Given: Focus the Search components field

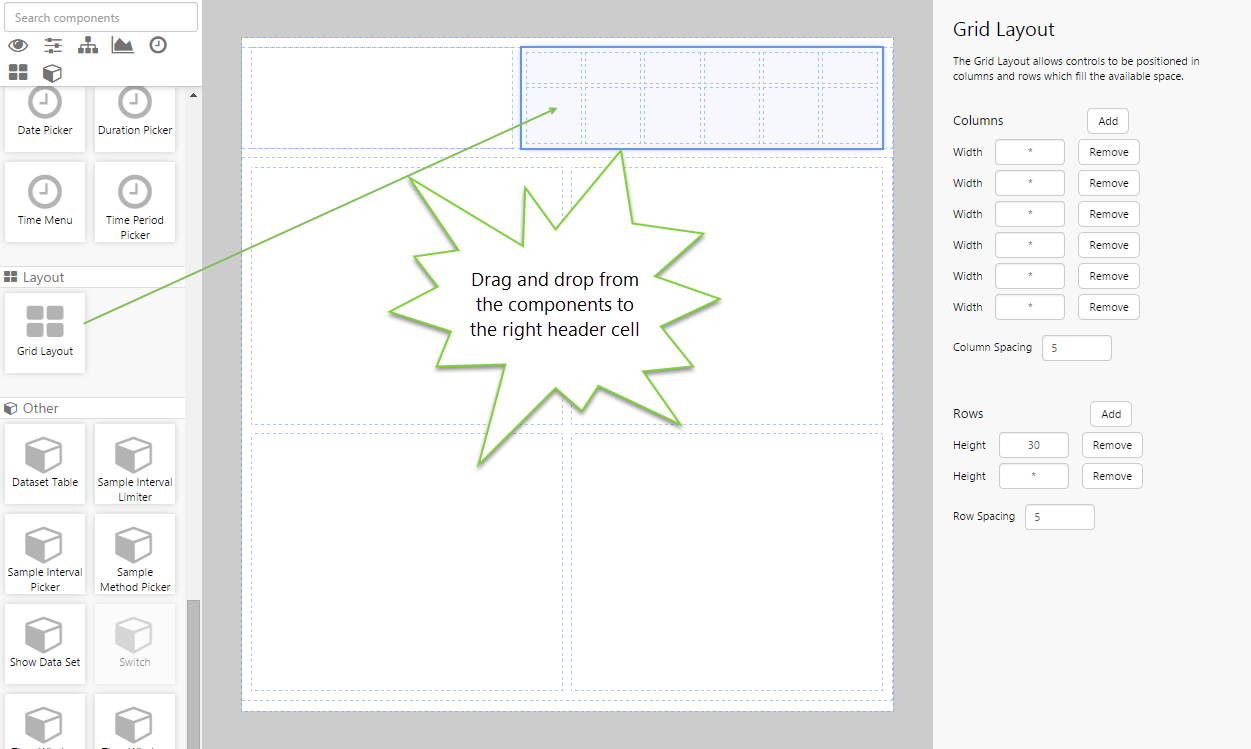Looking at the screenshot, I should (x=100, y=17).
